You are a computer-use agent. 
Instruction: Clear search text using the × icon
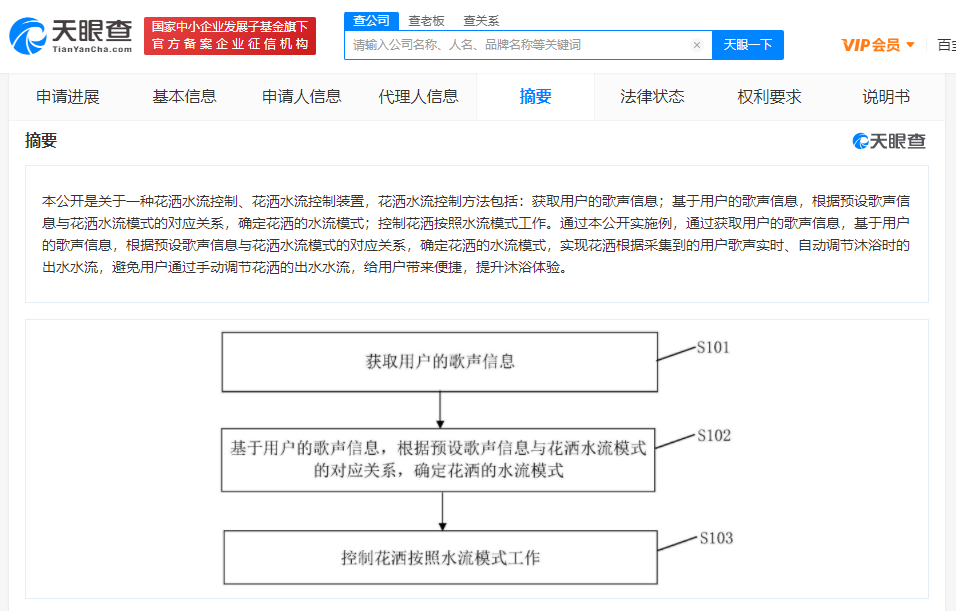pos(697,45)
